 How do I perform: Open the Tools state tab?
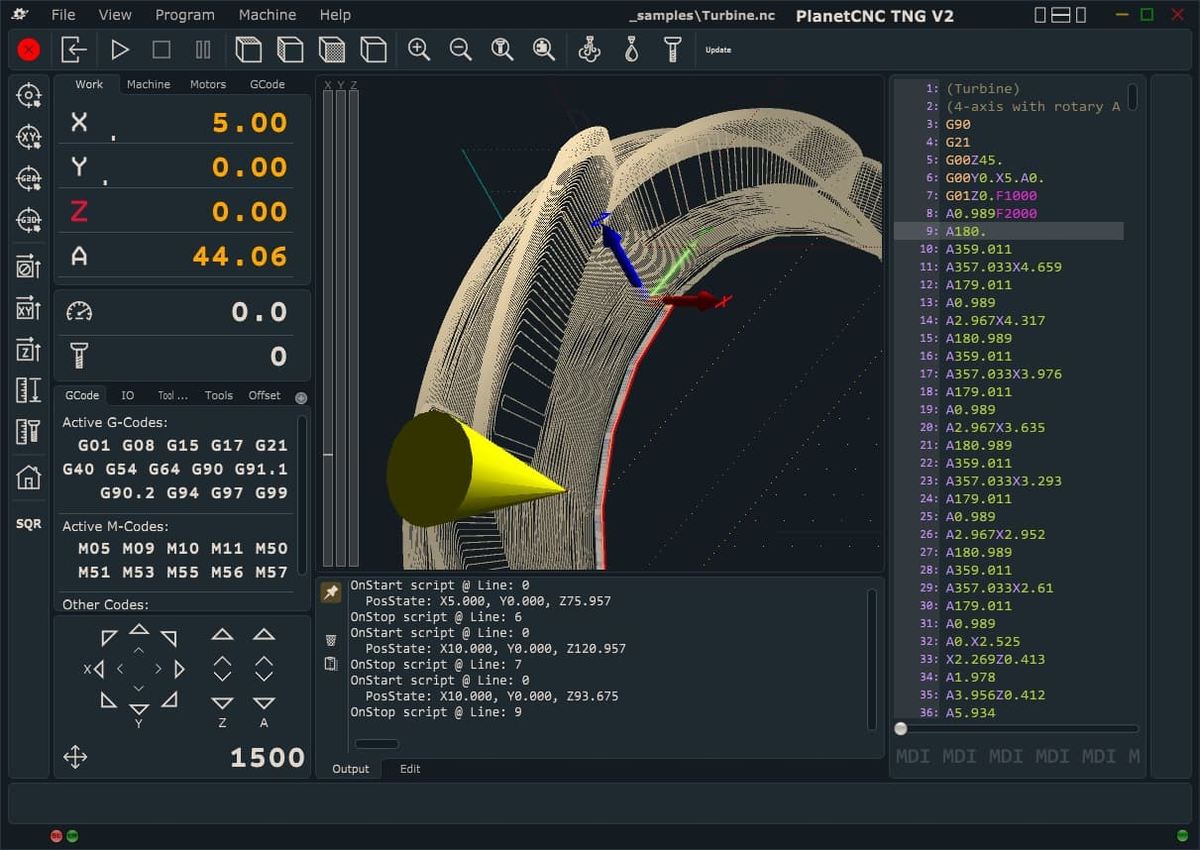(219, 395)
